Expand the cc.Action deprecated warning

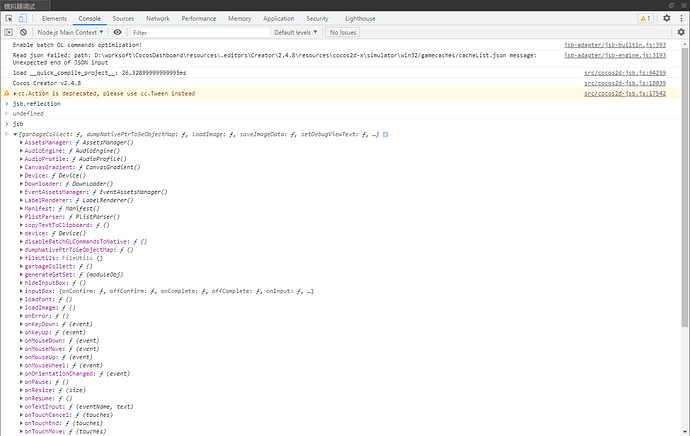15,94
